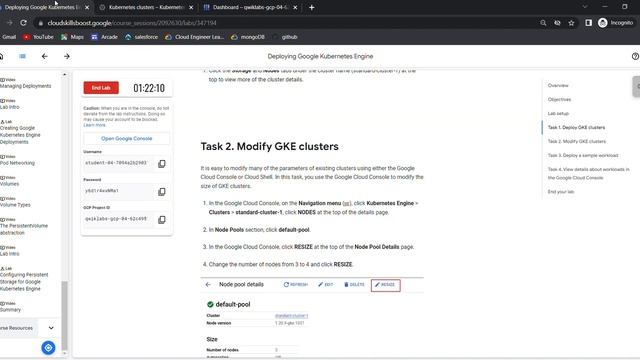Screen dimensions: 640x360
Task: Toggle the course outline list icon
Action: click(22, 56)
